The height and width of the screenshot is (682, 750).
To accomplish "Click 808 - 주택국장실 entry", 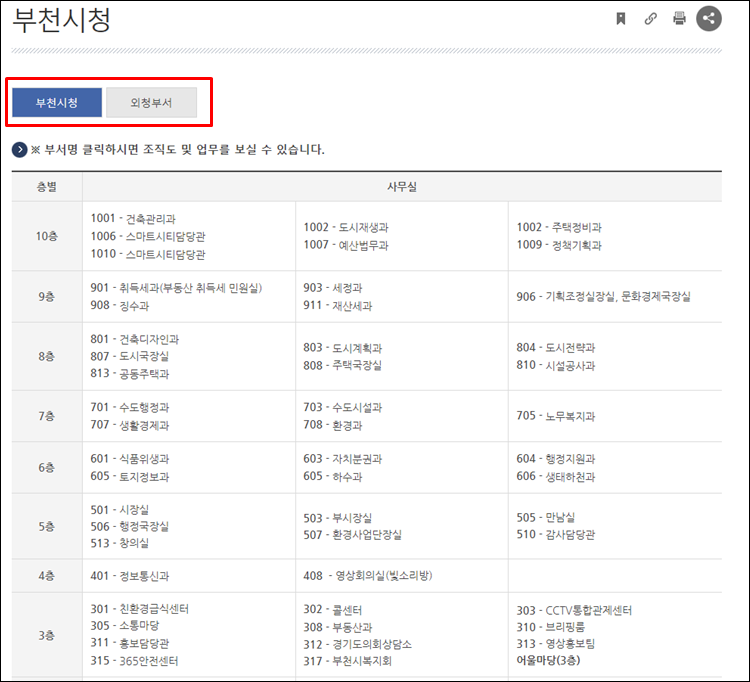I will point(342,365).
